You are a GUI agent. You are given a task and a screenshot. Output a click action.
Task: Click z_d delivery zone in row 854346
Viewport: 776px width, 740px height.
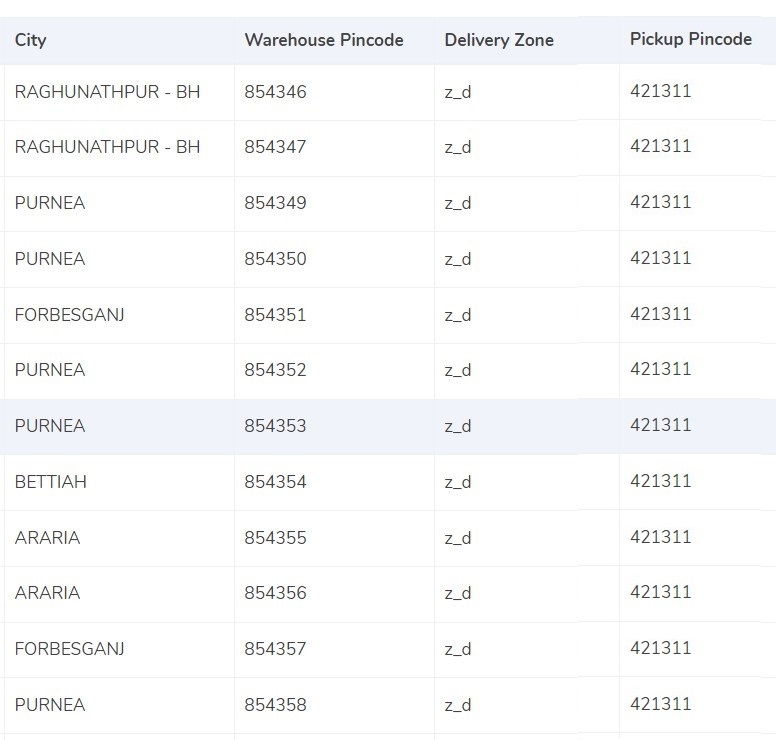point(458,93)
